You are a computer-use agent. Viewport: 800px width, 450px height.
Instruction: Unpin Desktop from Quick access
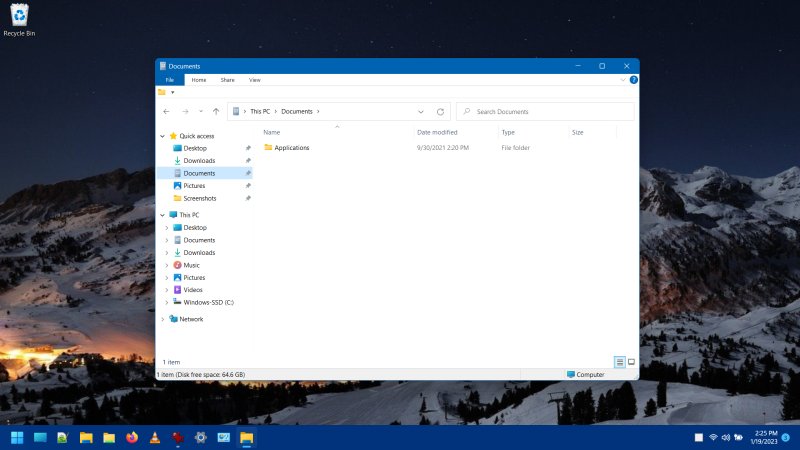(248, 148)
